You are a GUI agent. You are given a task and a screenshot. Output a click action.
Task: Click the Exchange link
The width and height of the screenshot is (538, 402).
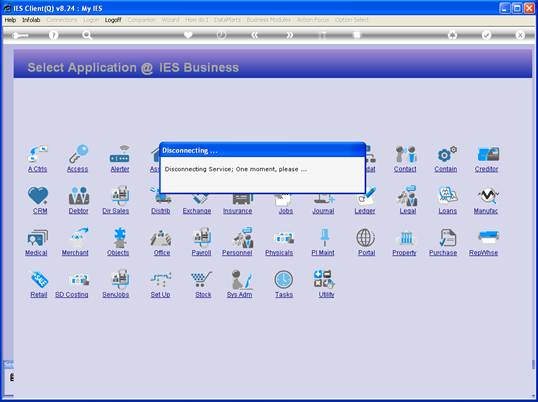point(197,211)
